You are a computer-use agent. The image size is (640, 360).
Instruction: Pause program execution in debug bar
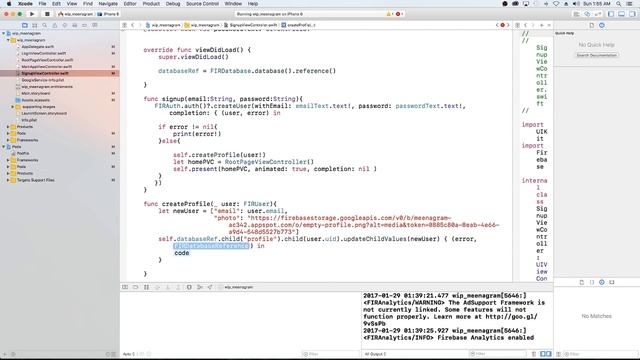point(147,287)
